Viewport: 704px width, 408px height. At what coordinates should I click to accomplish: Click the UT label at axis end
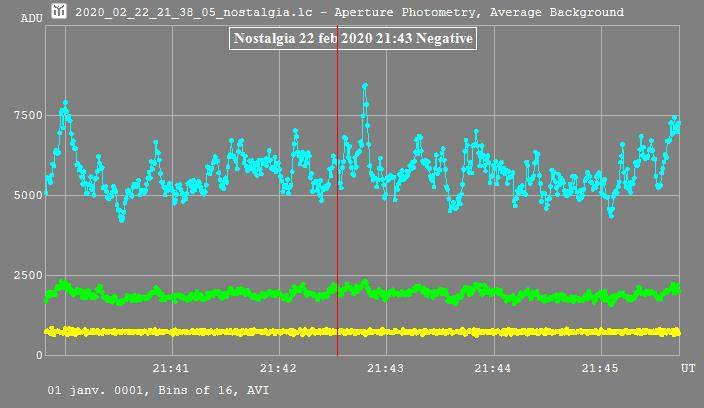[688, 369]
